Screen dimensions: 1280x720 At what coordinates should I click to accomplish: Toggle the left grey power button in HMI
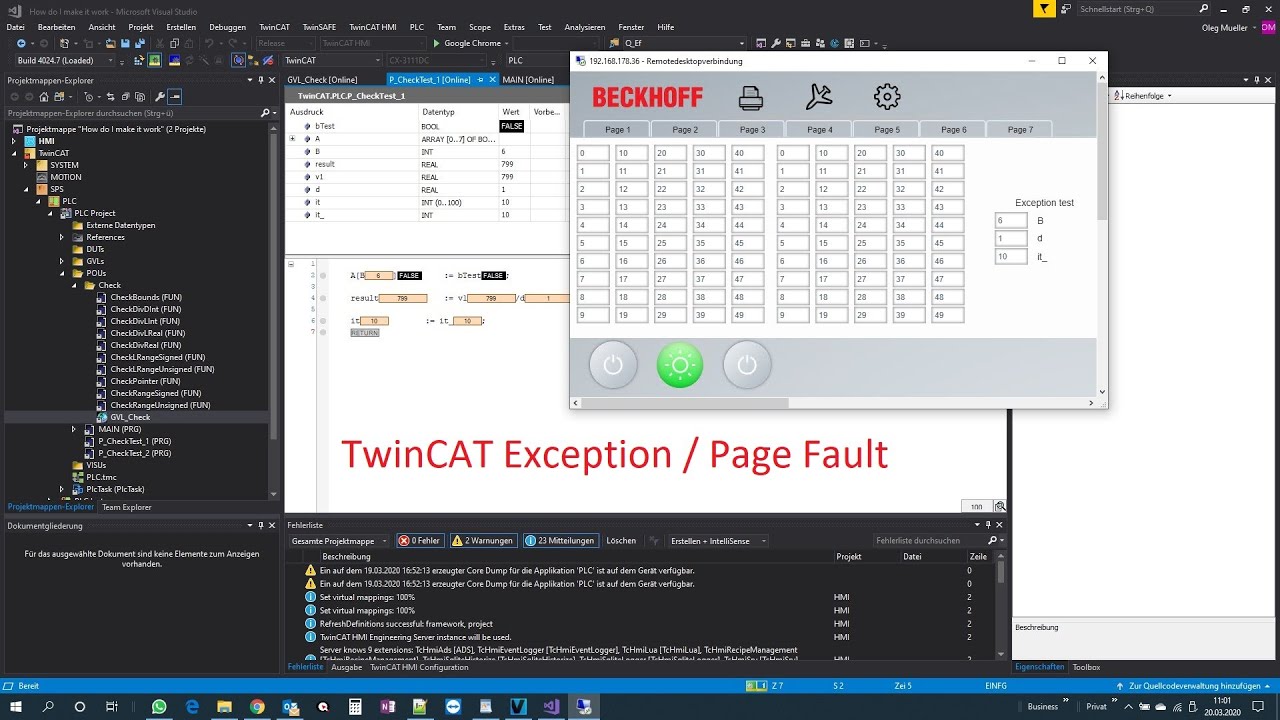613,365
